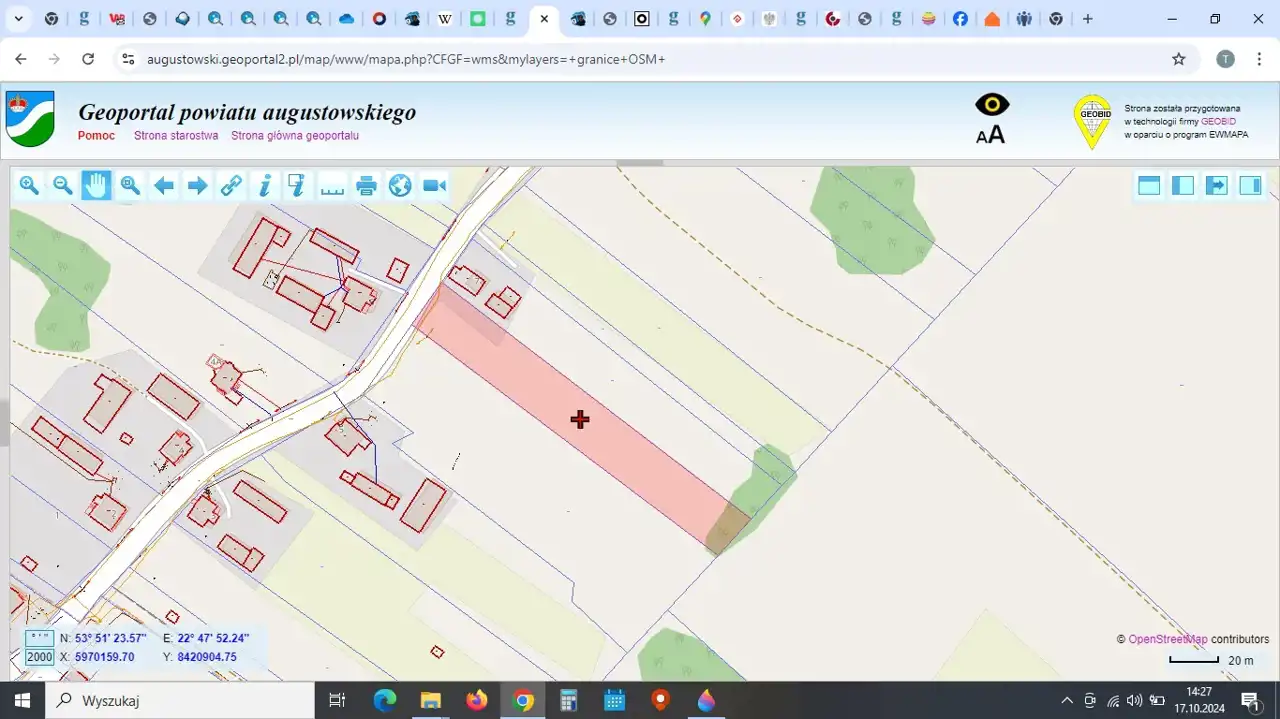1280x719 pixels.
Task: Go to the previous map view
Action: click(164, 185)
